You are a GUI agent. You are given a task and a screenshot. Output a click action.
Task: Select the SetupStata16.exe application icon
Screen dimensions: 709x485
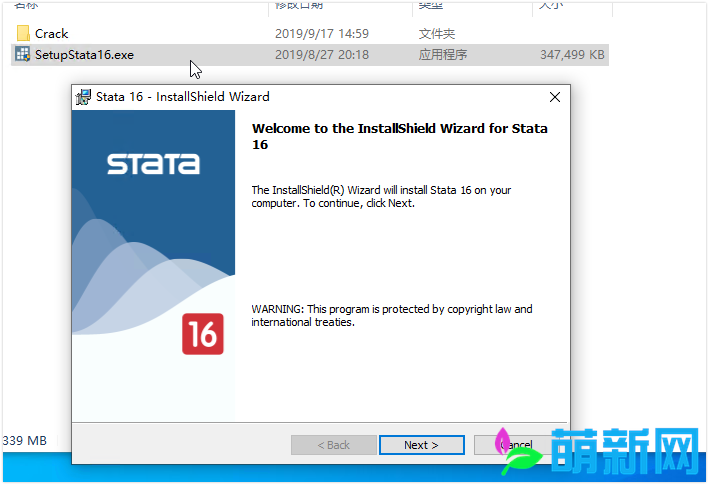pos(23,54)
